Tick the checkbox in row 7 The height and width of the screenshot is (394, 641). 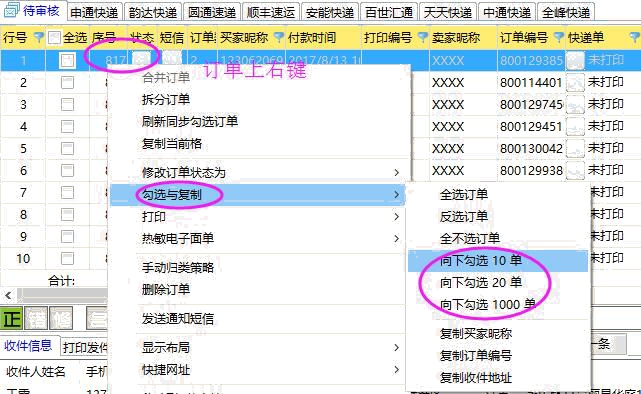click(67, 193)
